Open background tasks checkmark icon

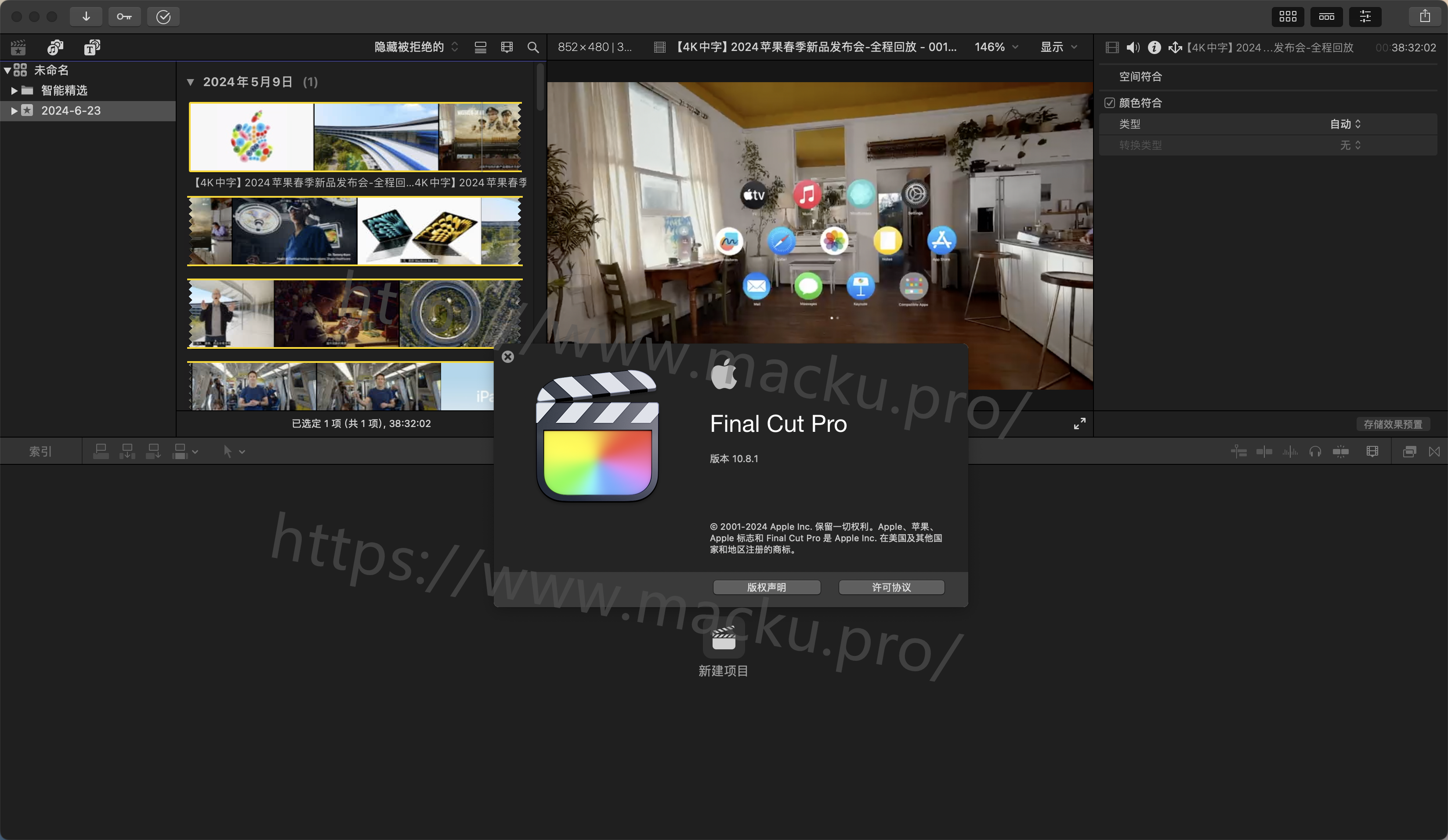pyautogui.click(x=163, y=16)
